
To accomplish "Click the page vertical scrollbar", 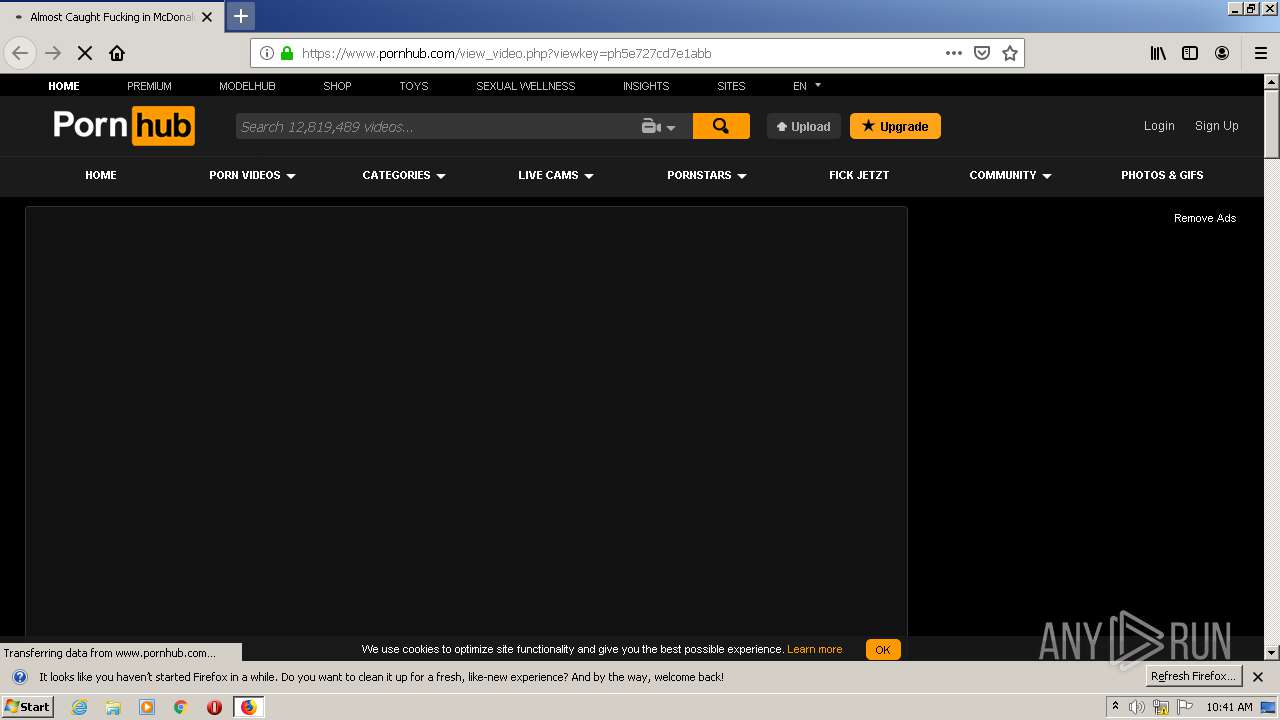I will tap(1272, 367).
